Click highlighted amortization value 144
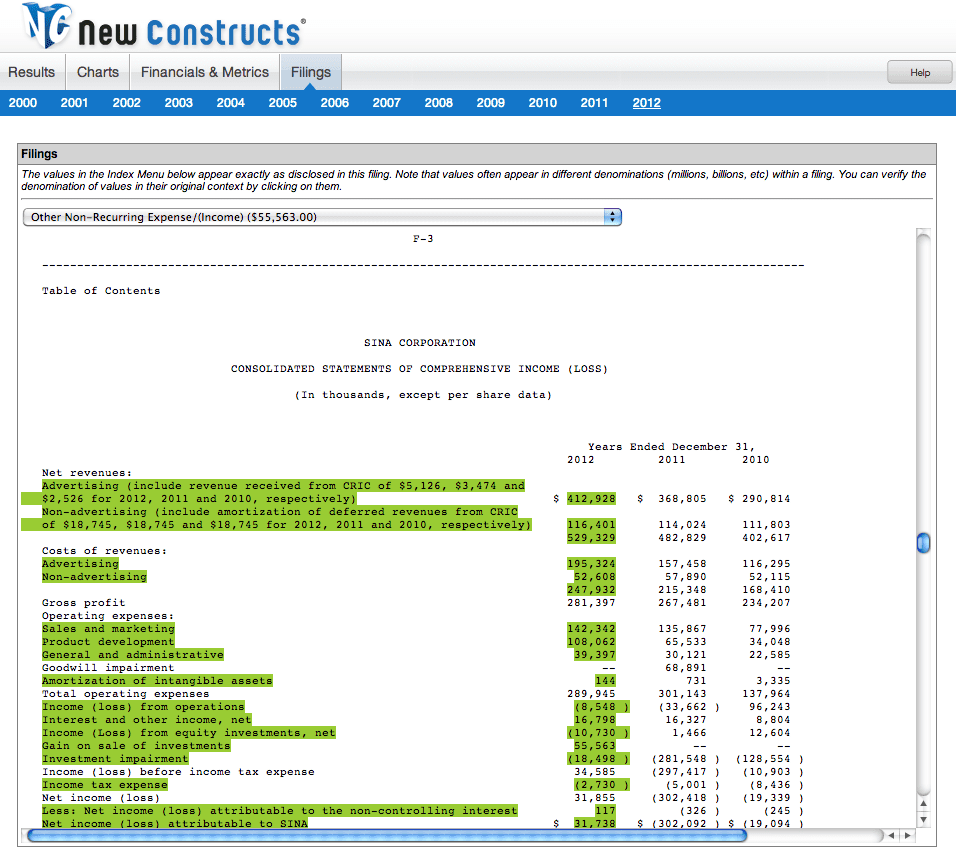This screenshot has height=868, width=956. (x=605, y=681)
